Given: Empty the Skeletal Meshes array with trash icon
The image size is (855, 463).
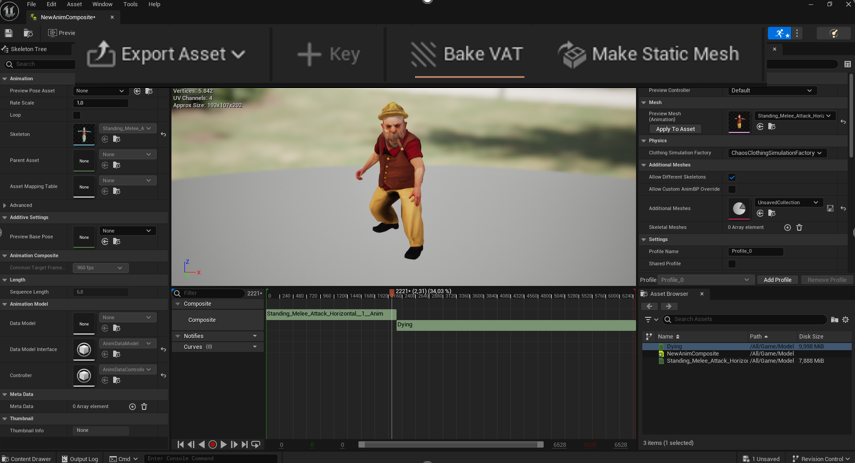Looking at the screenshot, I should click(799, 227).
